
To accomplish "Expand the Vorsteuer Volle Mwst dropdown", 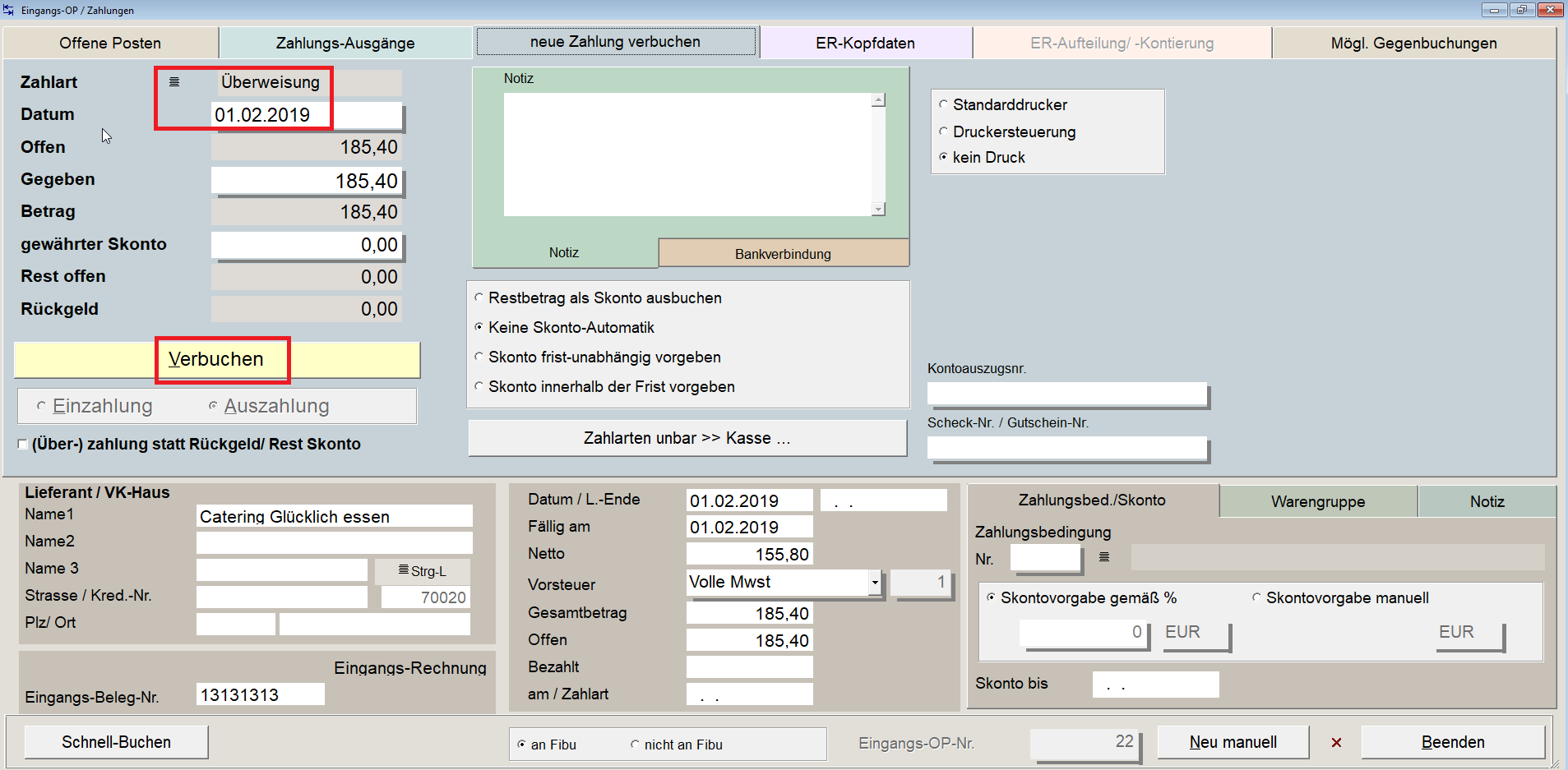I will [x=874, y=583].
